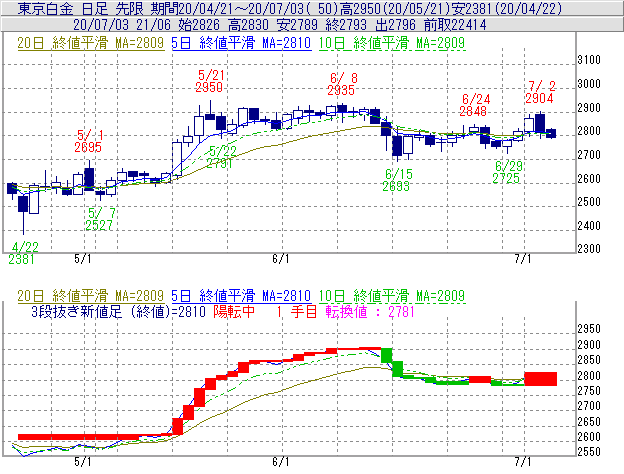Click the 6/29 2725 low label
The height and width of the screenshot is (474, 624).
pyautogui.click(x=507, y=172)
